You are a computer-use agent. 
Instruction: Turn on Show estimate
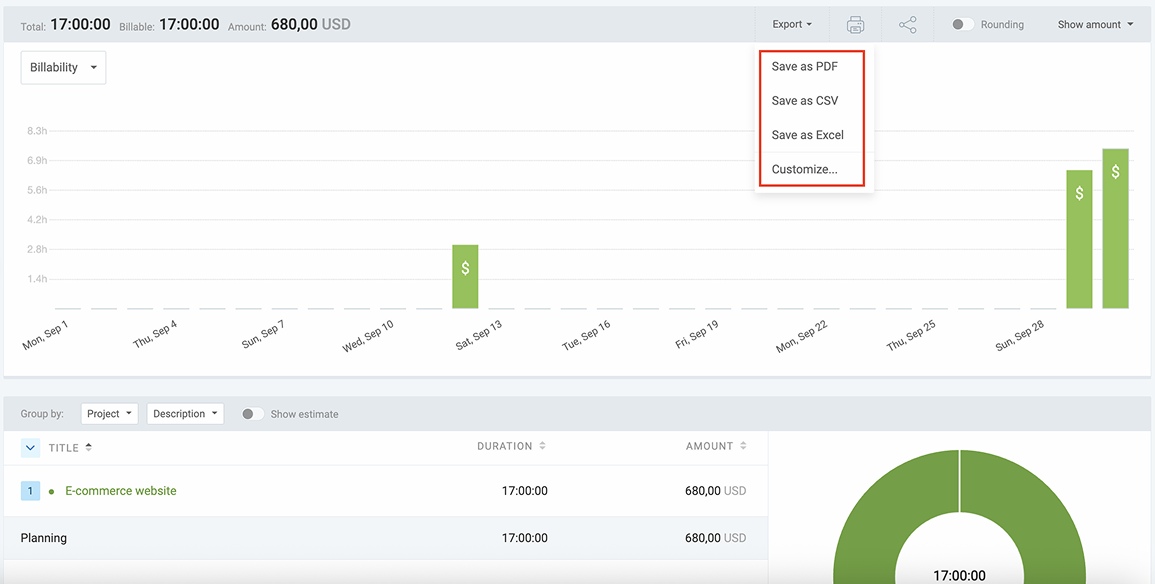click(x=252, y=413)
